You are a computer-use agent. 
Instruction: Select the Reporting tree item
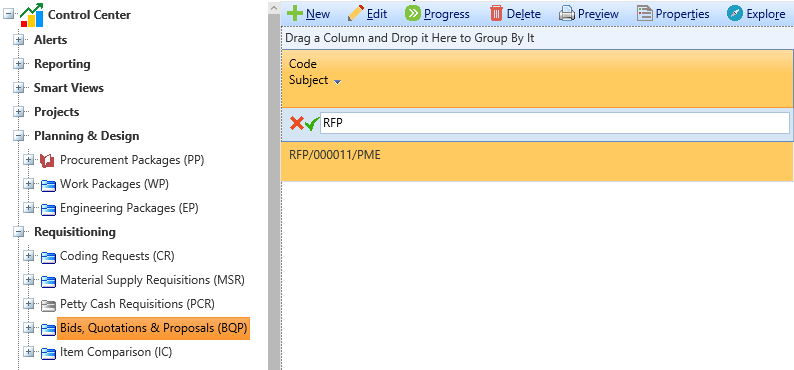[62, 64]
